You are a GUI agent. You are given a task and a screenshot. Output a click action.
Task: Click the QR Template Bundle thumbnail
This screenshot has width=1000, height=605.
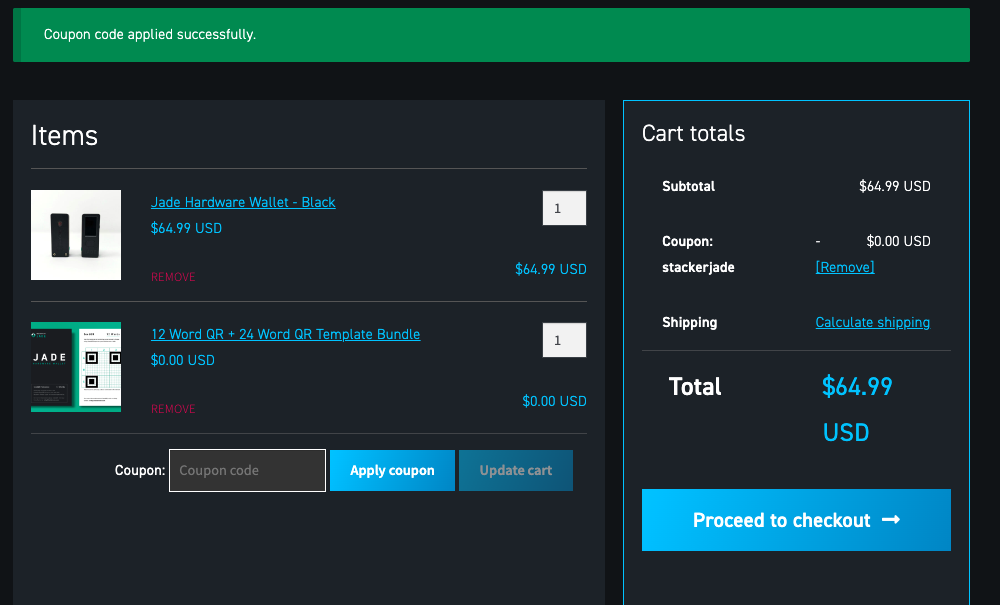tap(76, 367)
